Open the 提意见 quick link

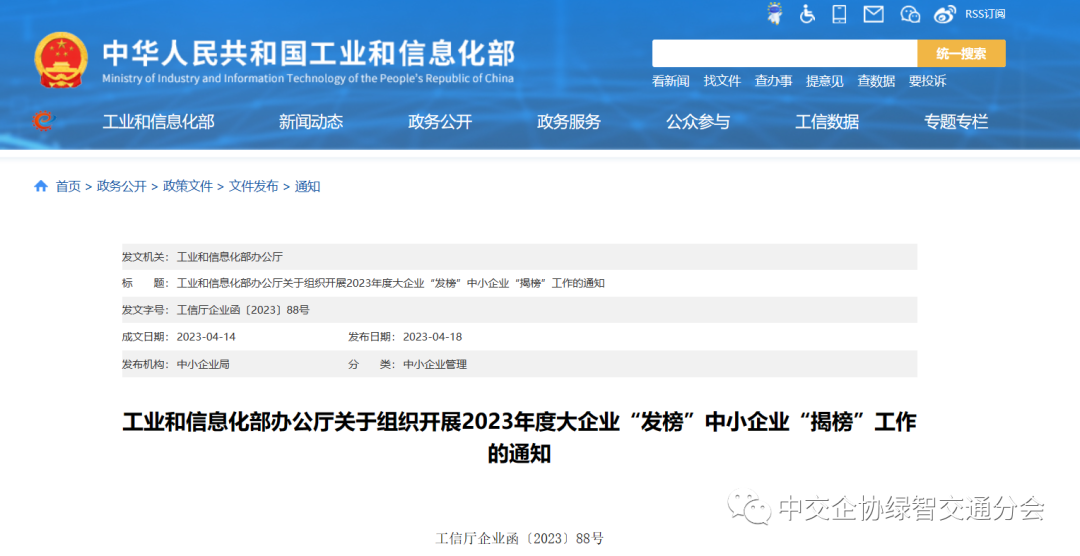pyautogui.click(x=824, y=81)
